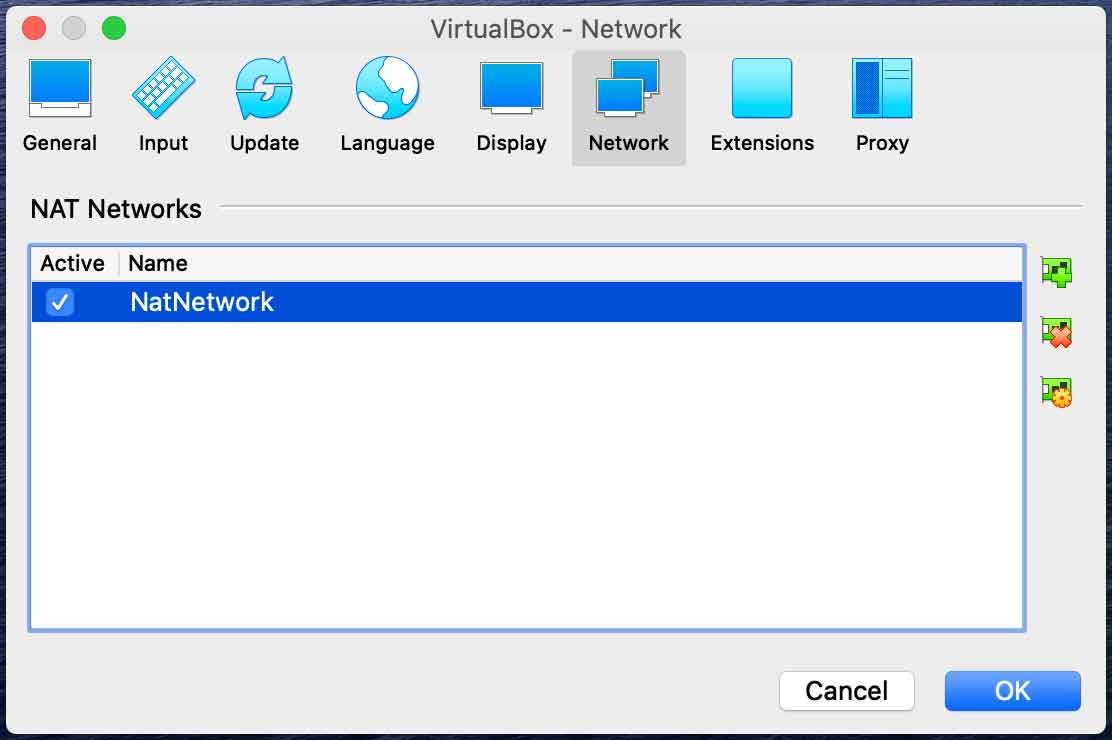Confirm changes with OK
The image size is (1112, 740).
point(1012,690)
